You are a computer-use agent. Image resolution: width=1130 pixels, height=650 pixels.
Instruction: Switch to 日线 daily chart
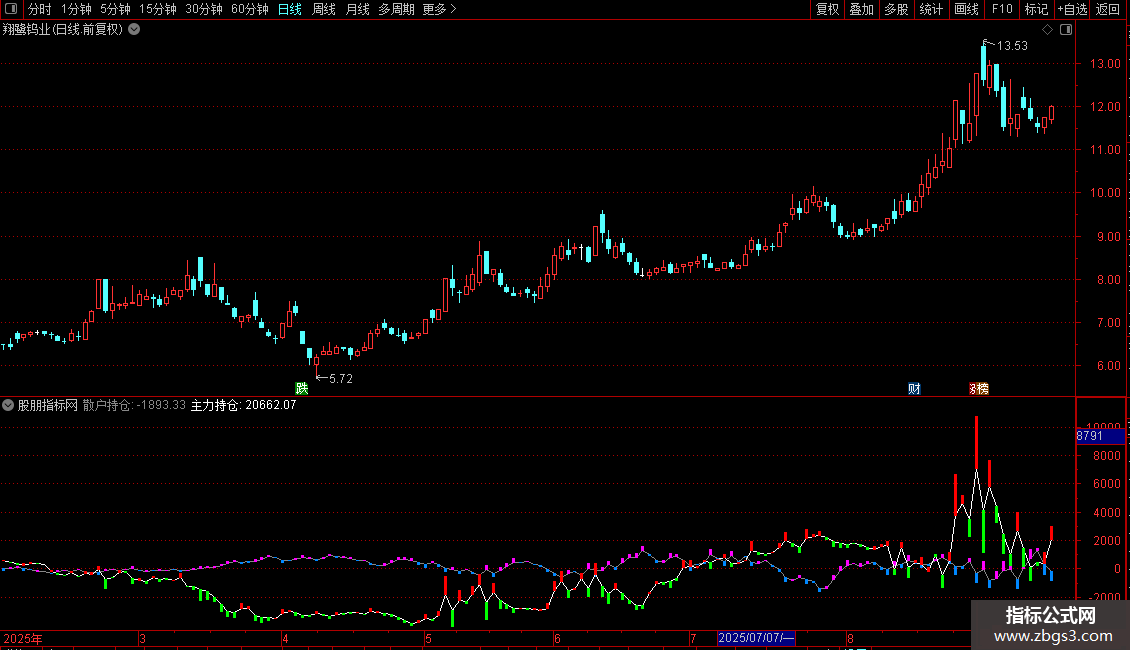290,9
